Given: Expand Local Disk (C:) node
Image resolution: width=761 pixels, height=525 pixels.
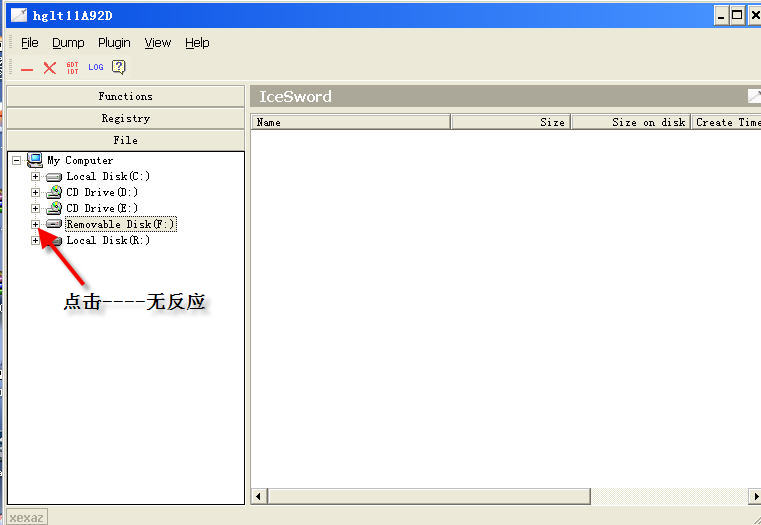Looking at the screenshot, I should point(35,176).
